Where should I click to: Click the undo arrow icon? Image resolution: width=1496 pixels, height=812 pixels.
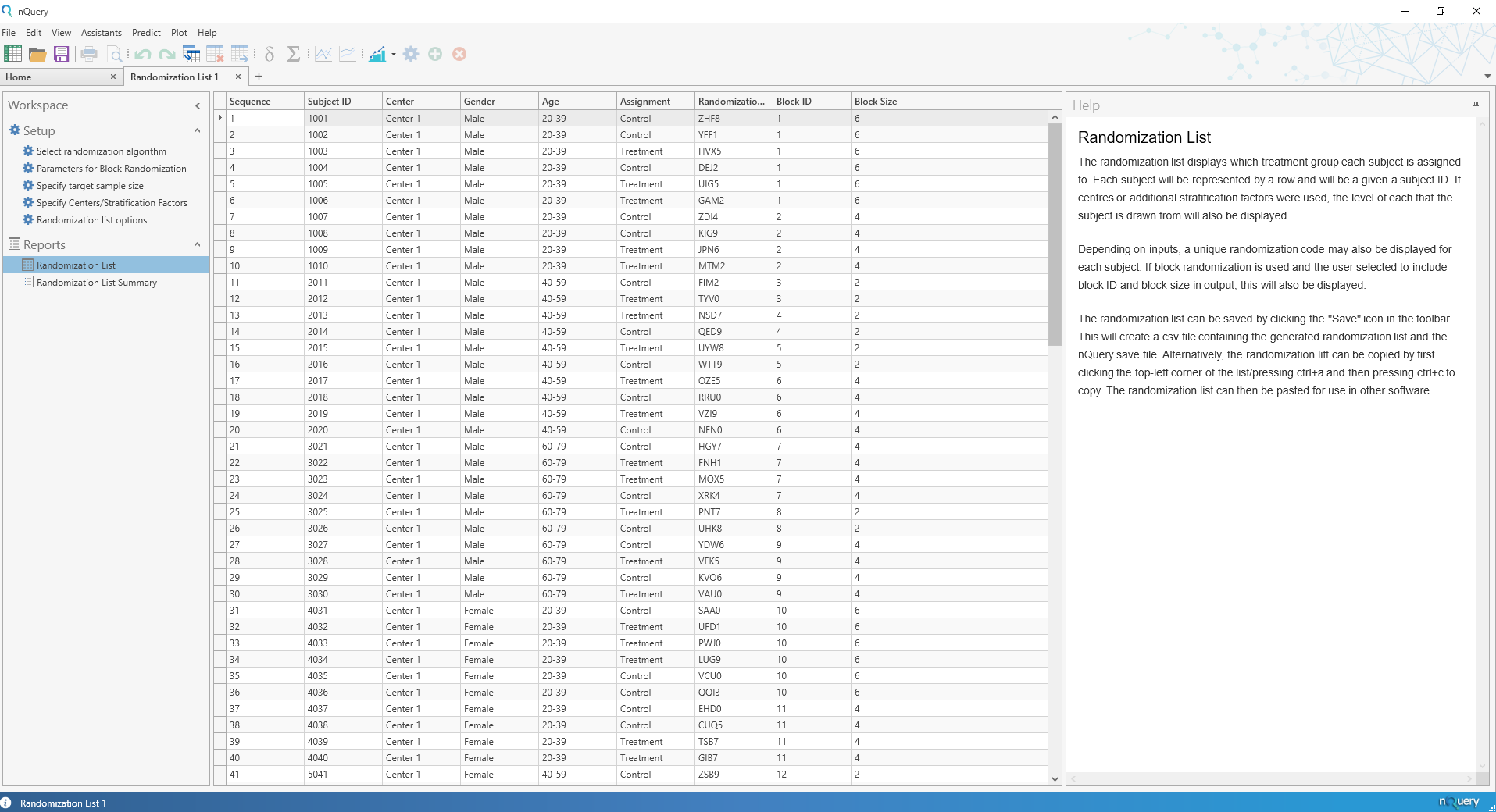142,54
